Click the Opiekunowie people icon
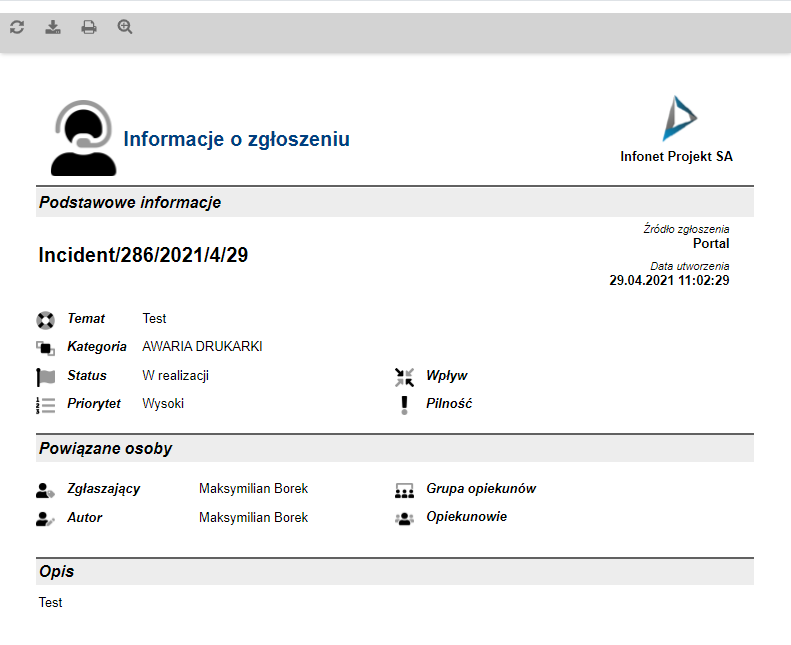 coord(404,518)
